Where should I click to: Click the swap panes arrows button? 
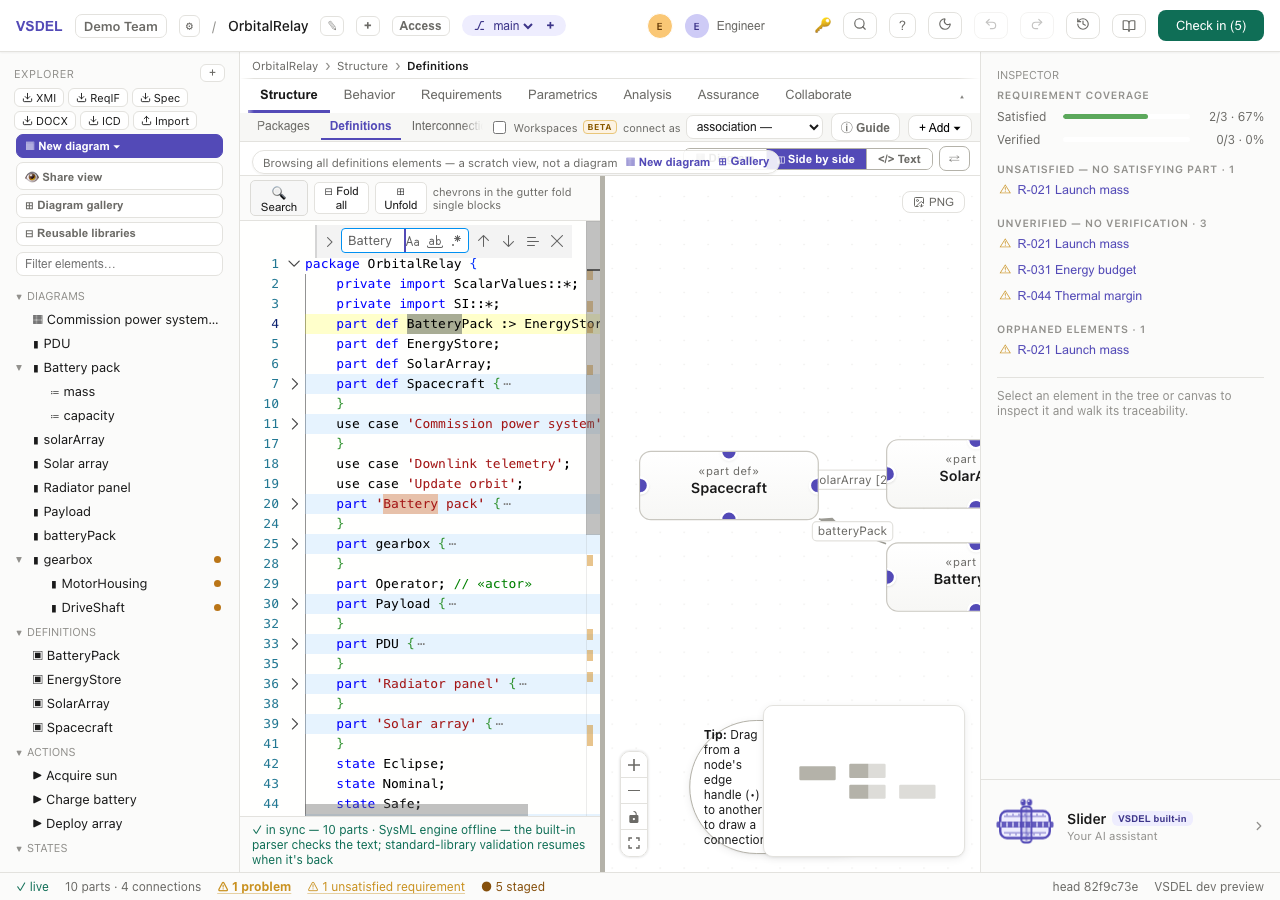pyautogui.click(x=954, y=158)
